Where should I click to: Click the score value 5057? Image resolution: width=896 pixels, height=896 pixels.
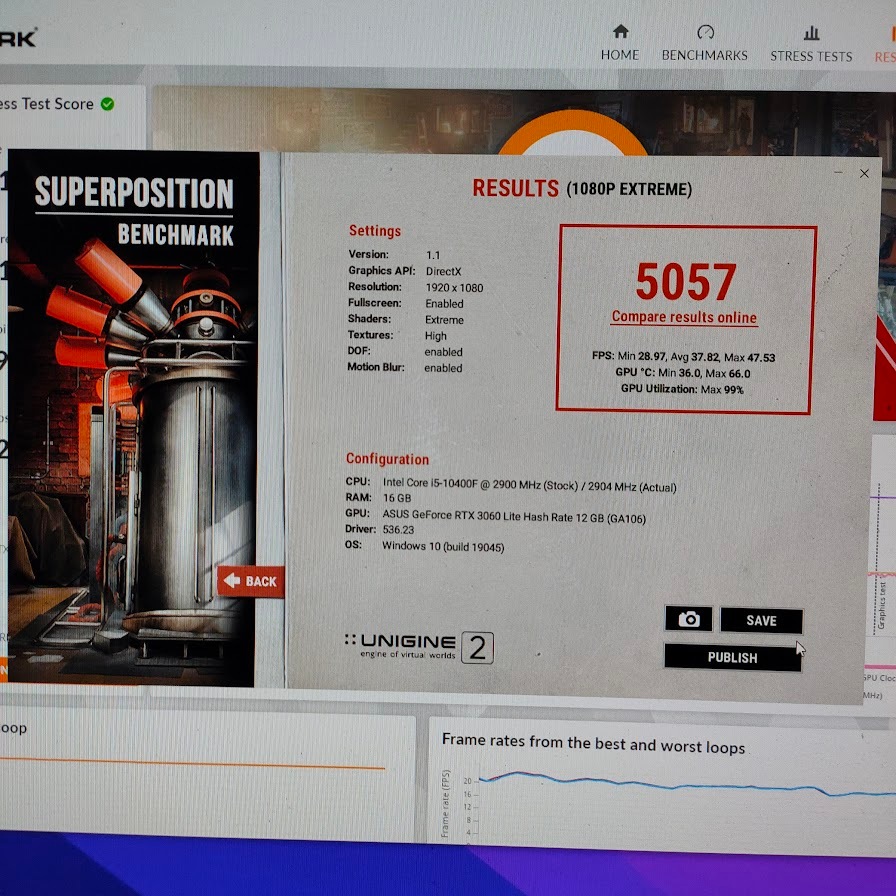click(x=686, y=281)
